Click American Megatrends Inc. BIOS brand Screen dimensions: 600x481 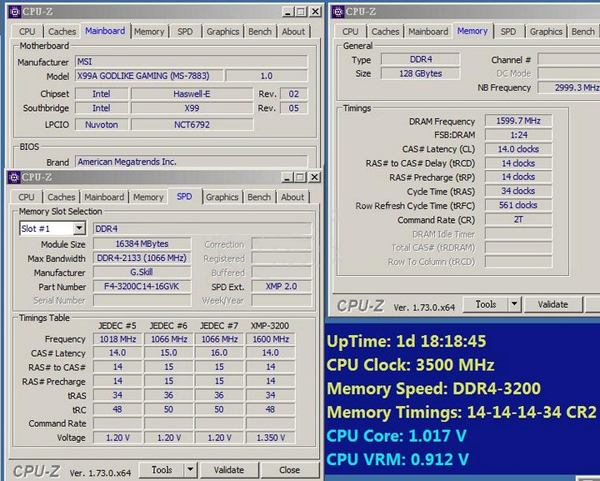click(x=191, y=162)
